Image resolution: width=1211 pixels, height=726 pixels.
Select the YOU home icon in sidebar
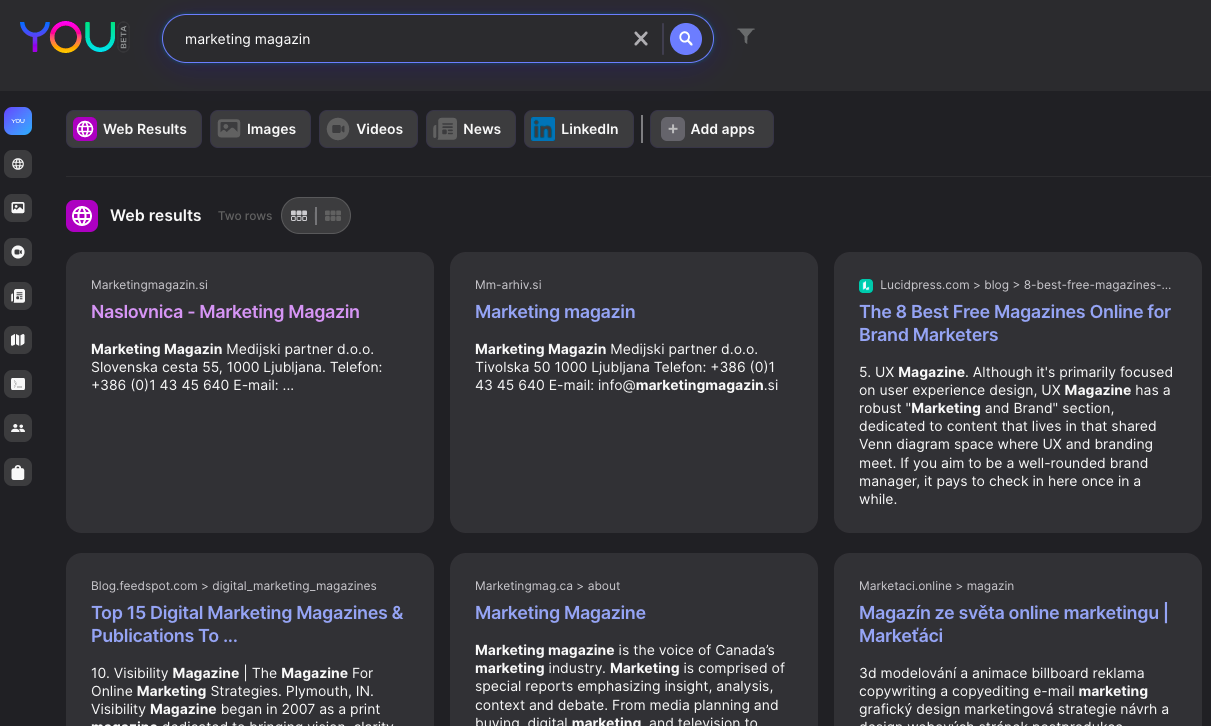pyautogui.click(x=18, y=121)
